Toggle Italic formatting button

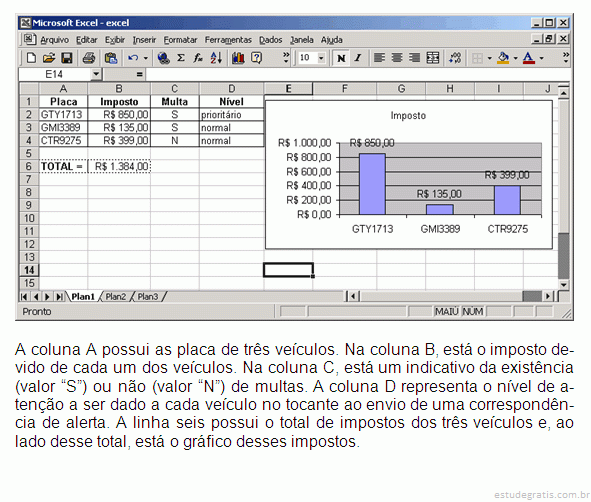358,58
